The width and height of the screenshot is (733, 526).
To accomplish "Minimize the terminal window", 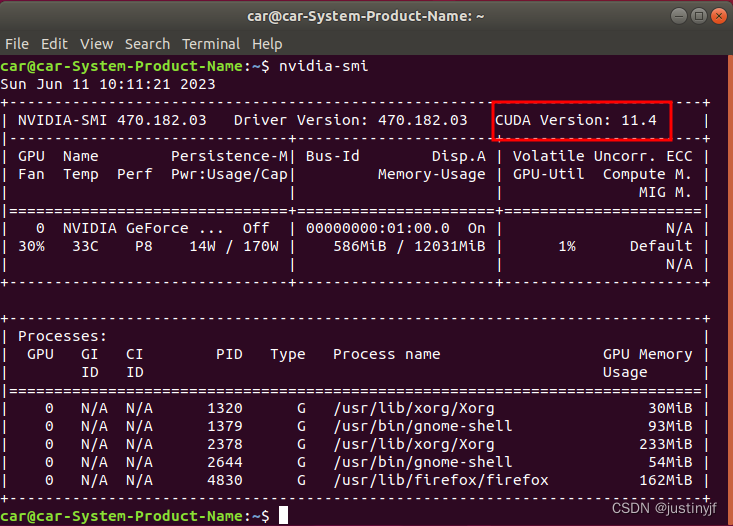I will 678,16.
